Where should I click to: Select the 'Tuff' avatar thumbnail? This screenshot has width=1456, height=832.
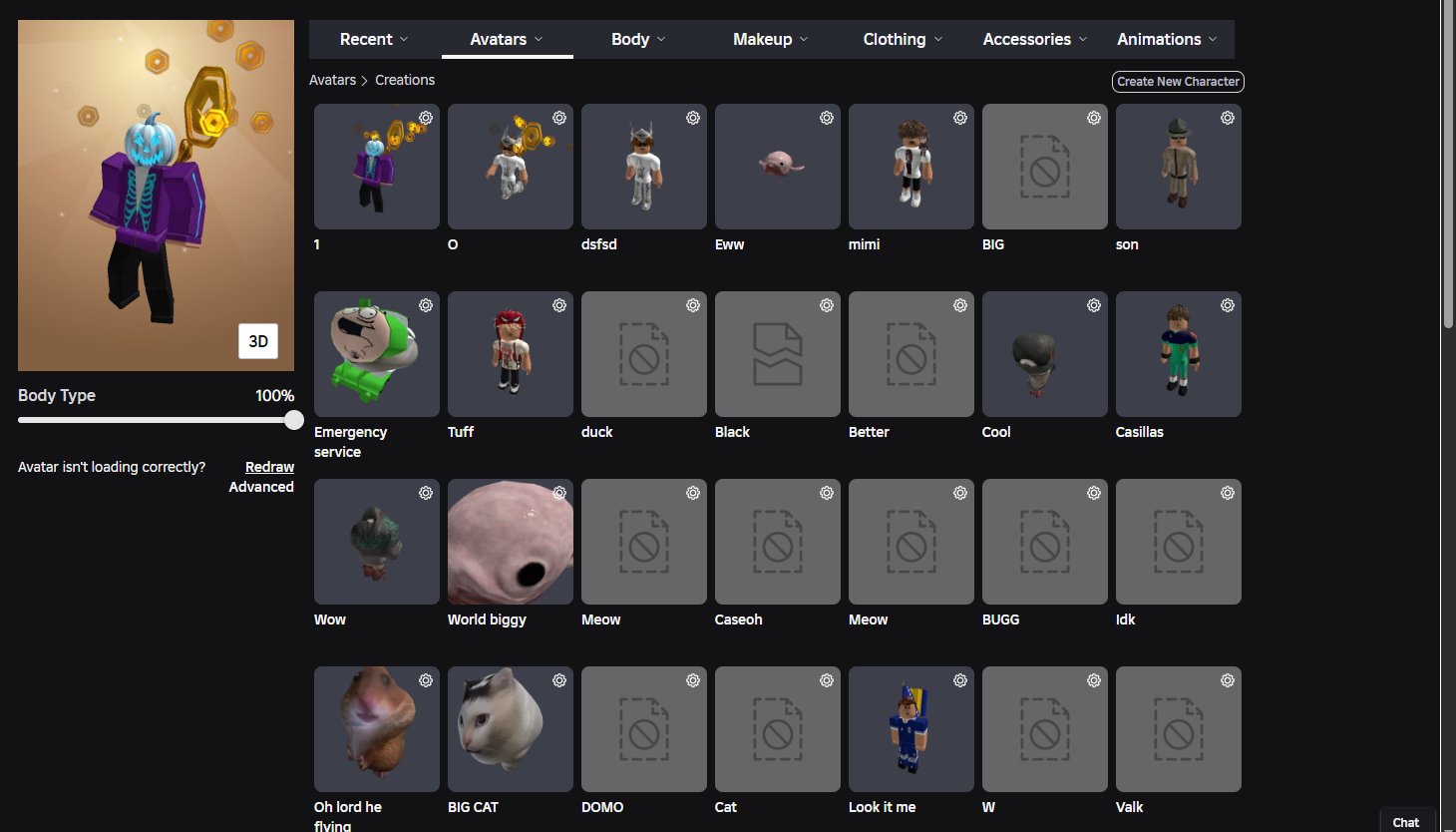click(x=511, y=354)
